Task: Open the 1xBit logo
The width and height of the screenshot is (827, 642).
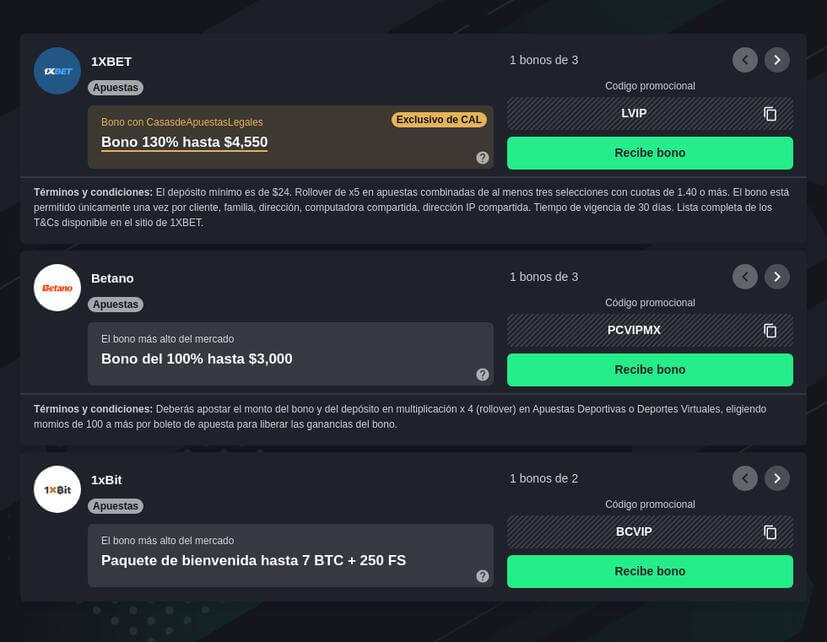Action: coord(57,489)
